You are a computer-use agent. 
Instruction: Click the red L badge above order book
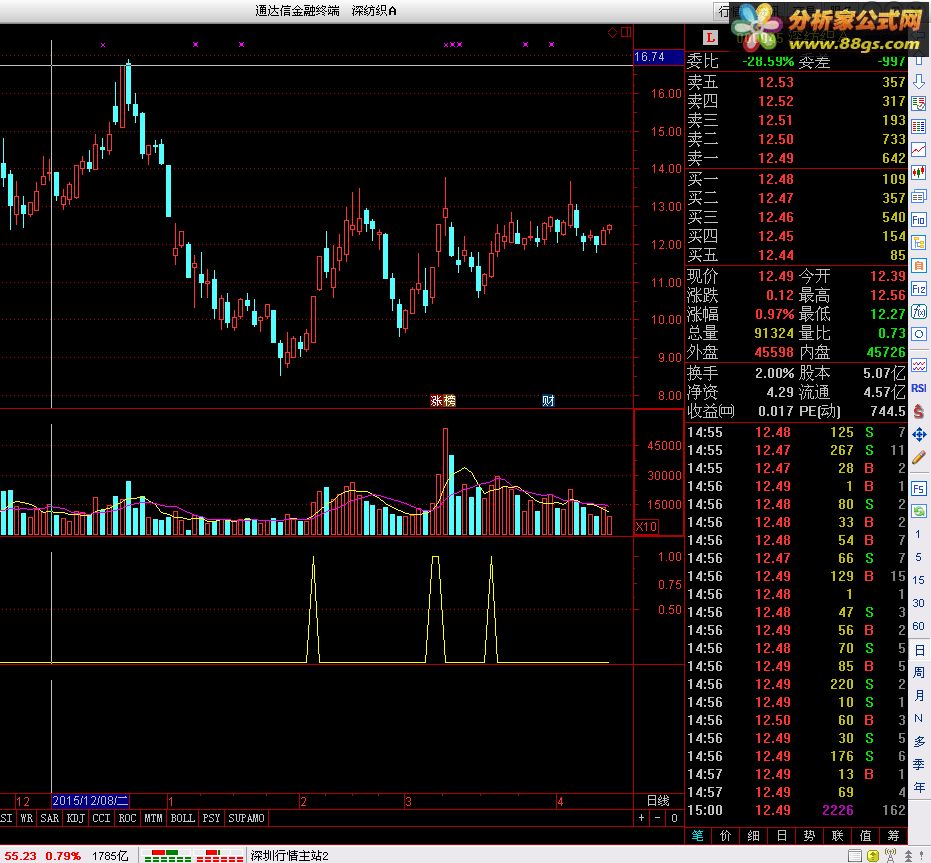(x=710, y=37)
